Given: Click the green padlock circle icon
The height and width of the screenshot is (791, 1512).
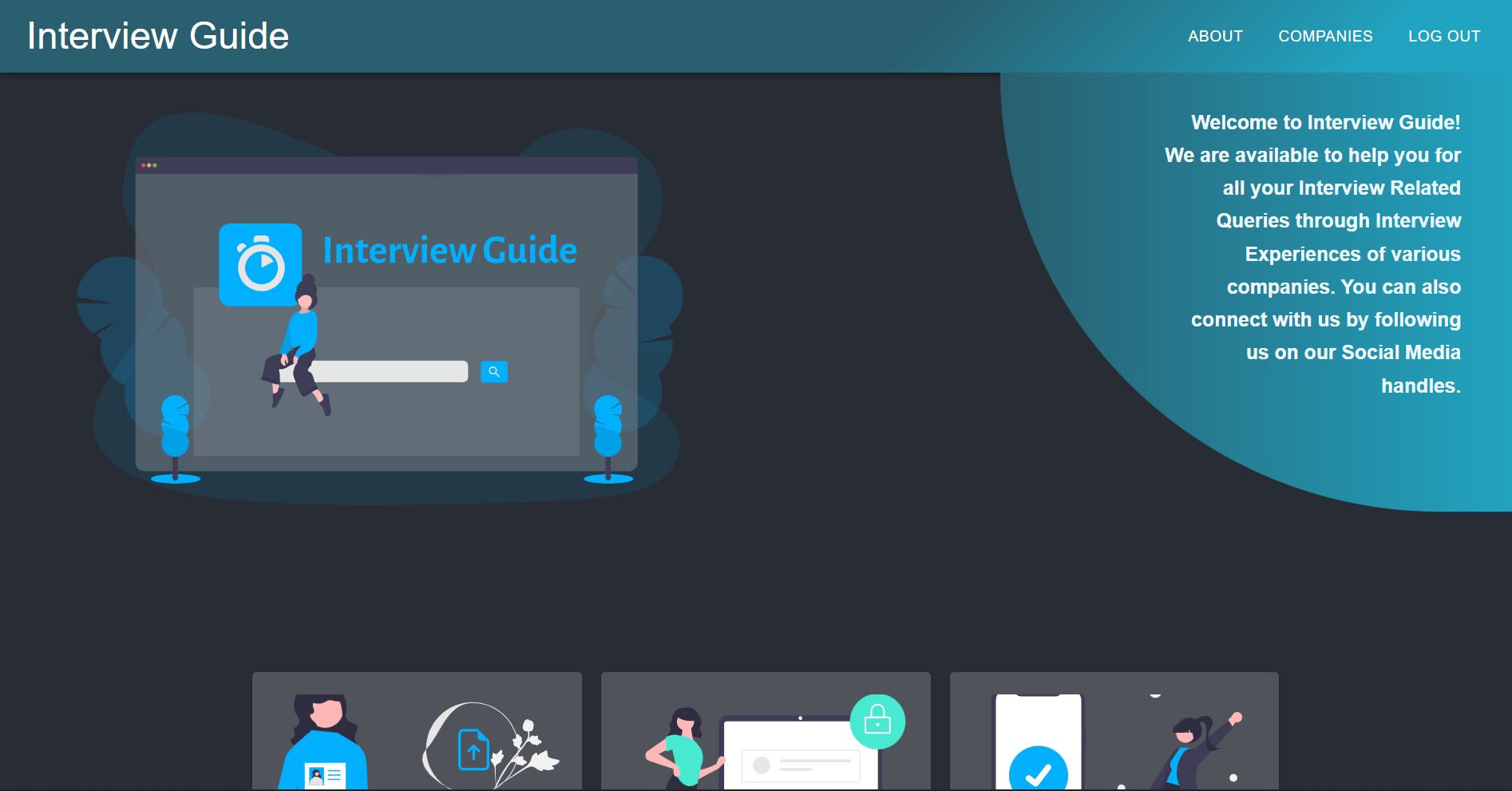Looking at the screenshot, I should click(x=877, y=722).
